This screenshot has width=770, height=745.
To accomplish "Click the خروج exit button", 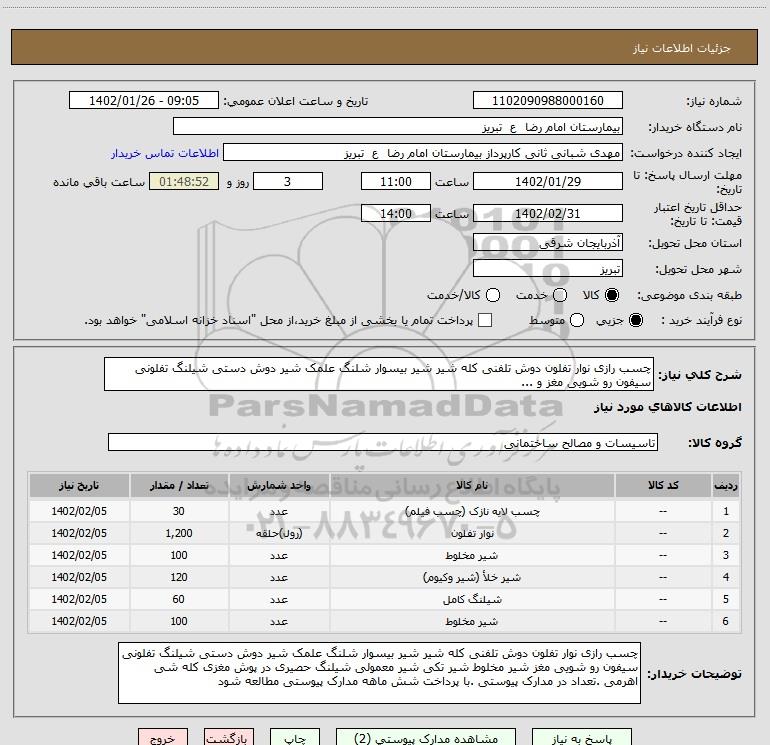I will point(163,737).
